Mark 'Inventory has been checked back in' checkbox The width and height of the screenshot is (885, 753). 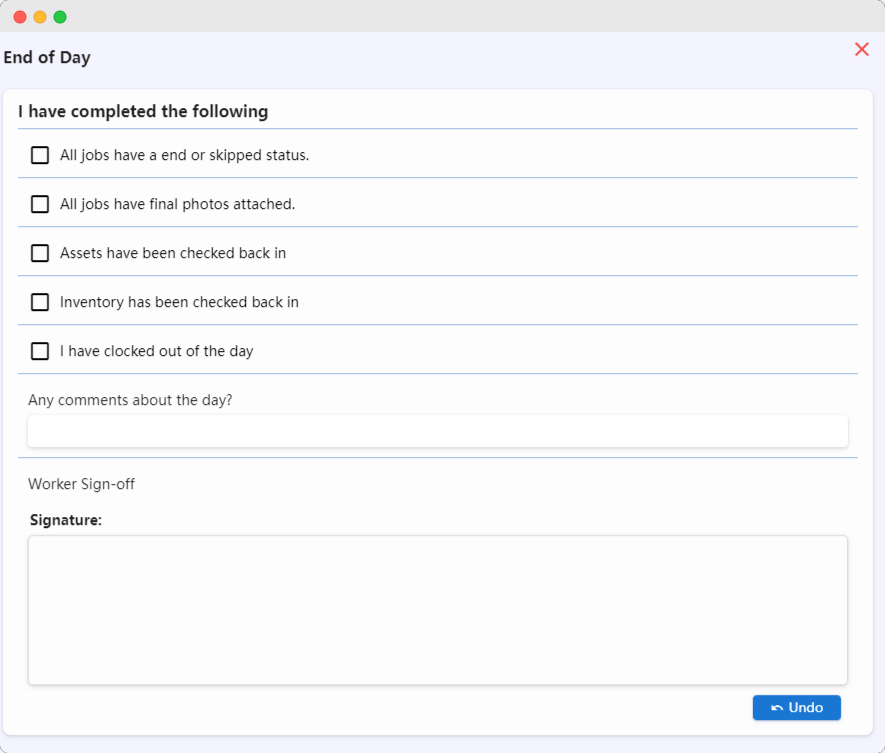pyautogui.click(x=40, y=302)
